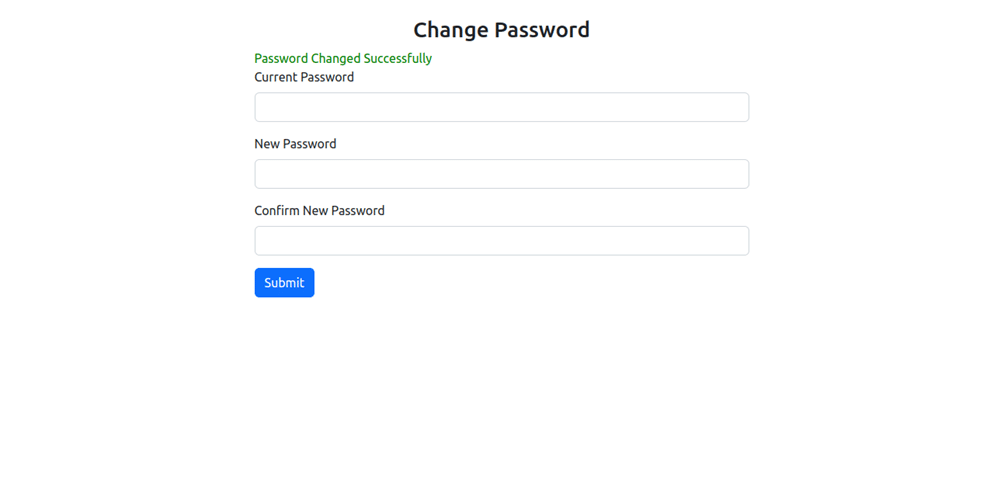Click the Current Password label
The height and width of the screenshot is (490, 1004).
pyautogui.click(x=304, y=77)
